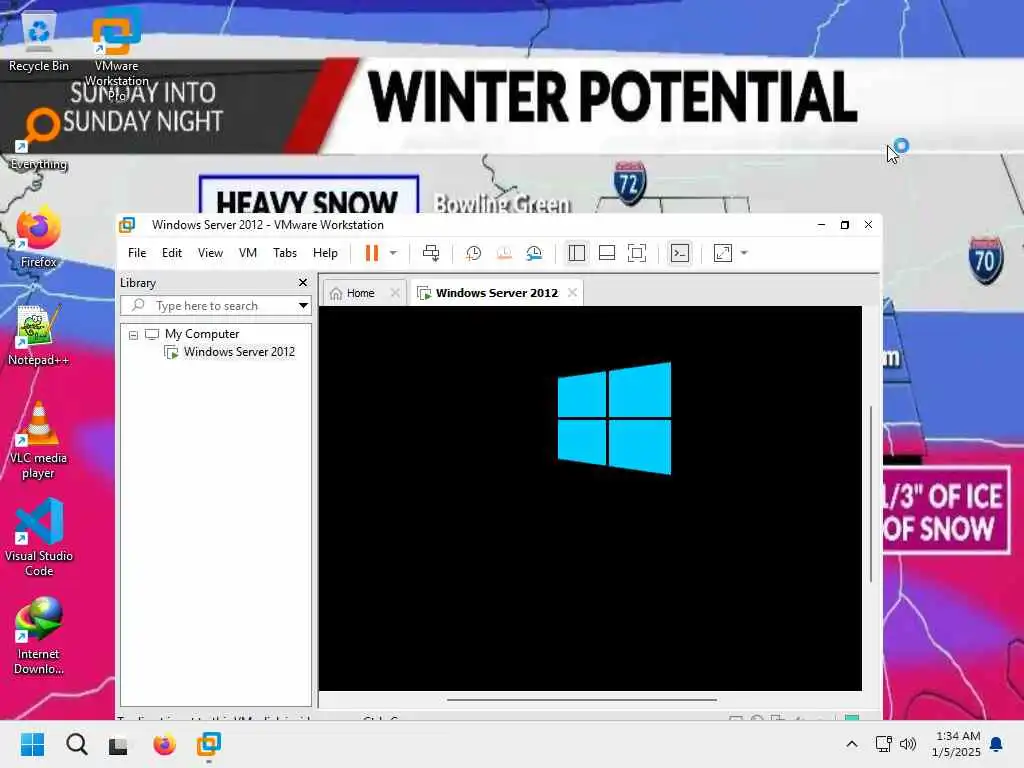Toggle the library sidebar view

[577, 253]
